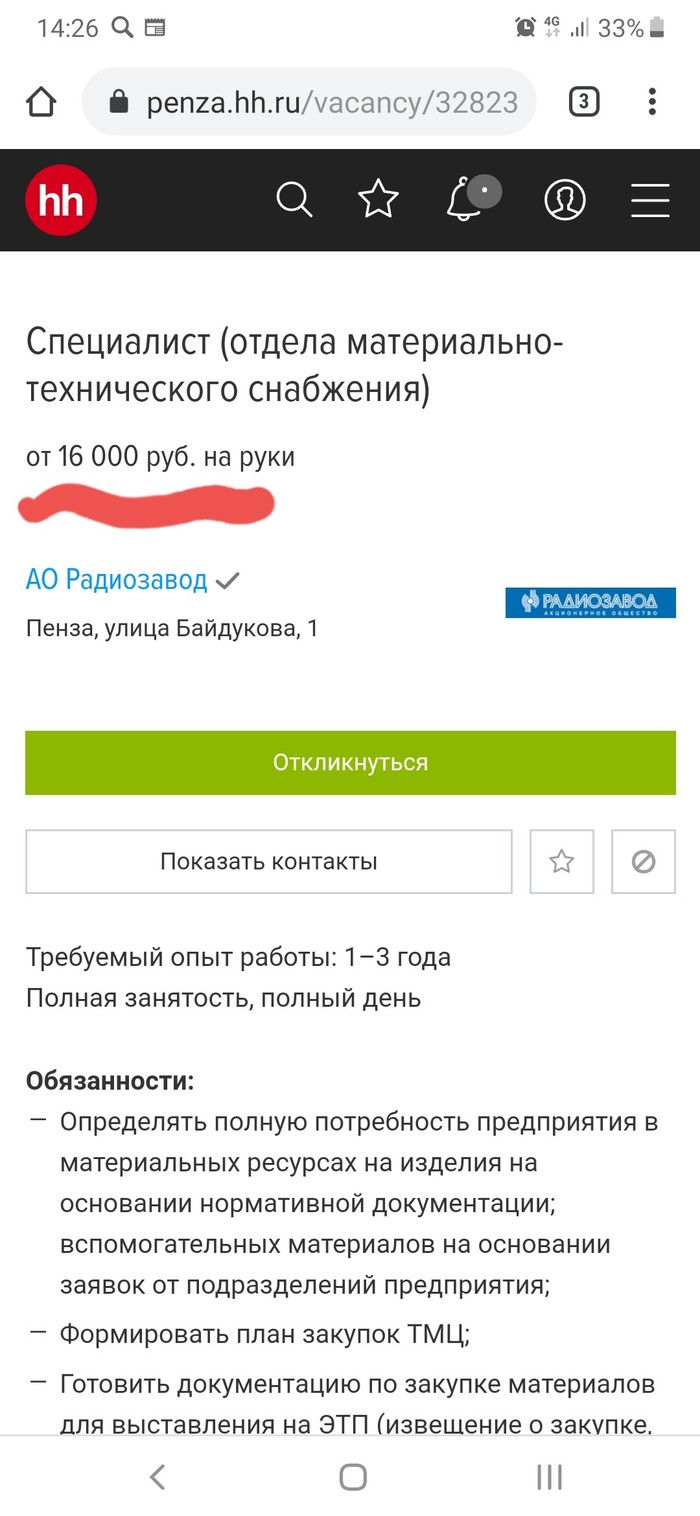Tap browser home icon
Screen dimensions: 700x1516
pyautogui.click(x=41, y=101)
